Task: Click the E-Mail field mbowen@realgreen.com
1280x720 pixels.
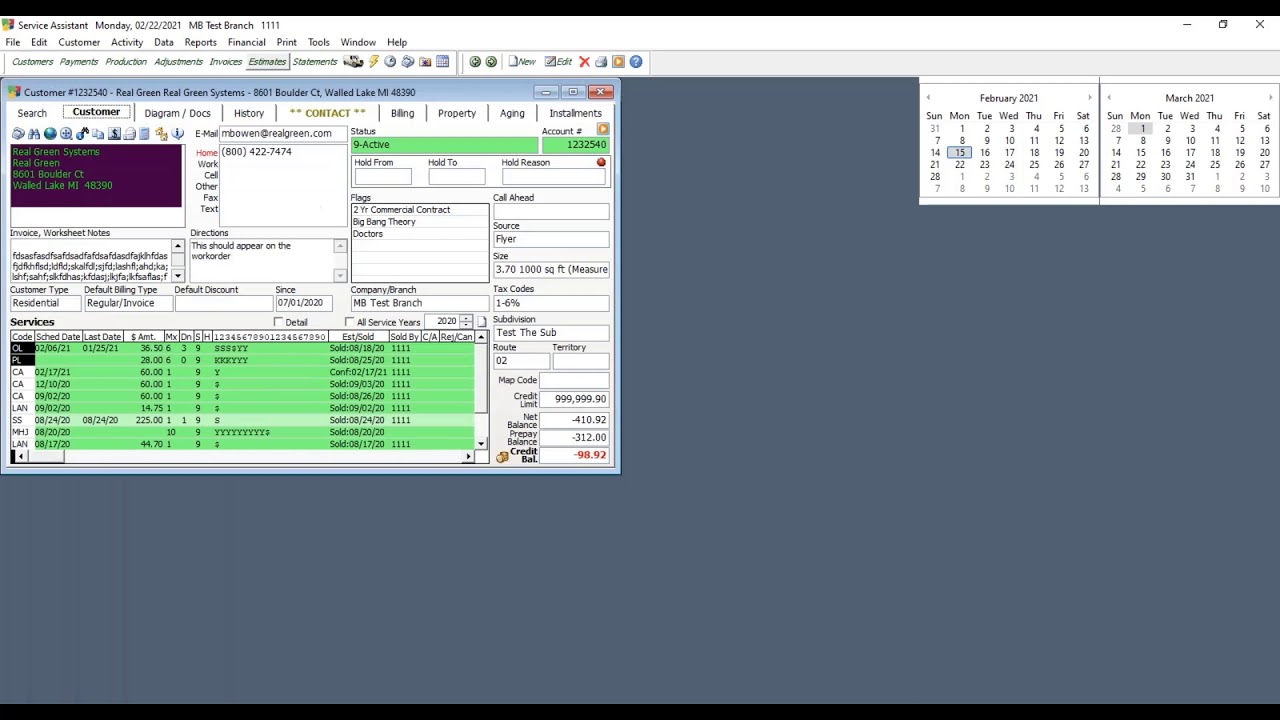Action: pyautogui.click(x=282, y=134)
